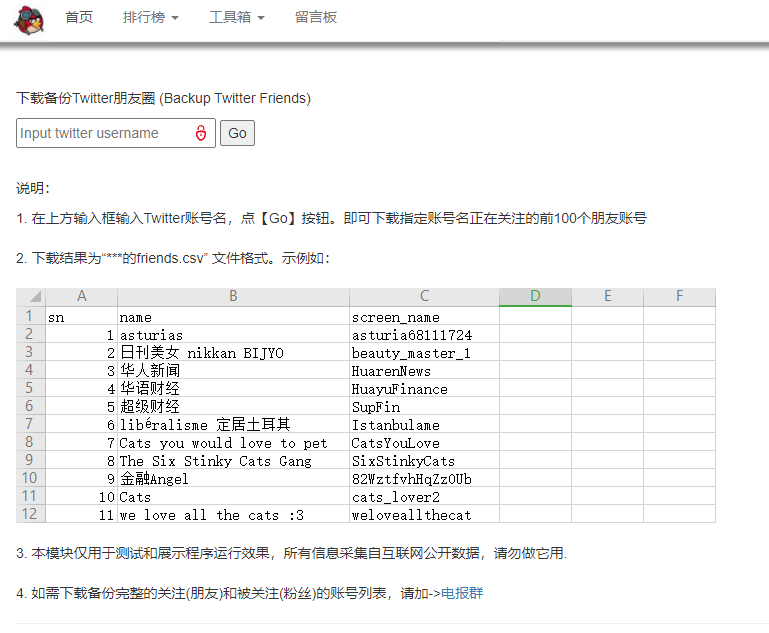Click instruction 3 about public data
This screenshot has height=633, width=769.
[292, 553]
